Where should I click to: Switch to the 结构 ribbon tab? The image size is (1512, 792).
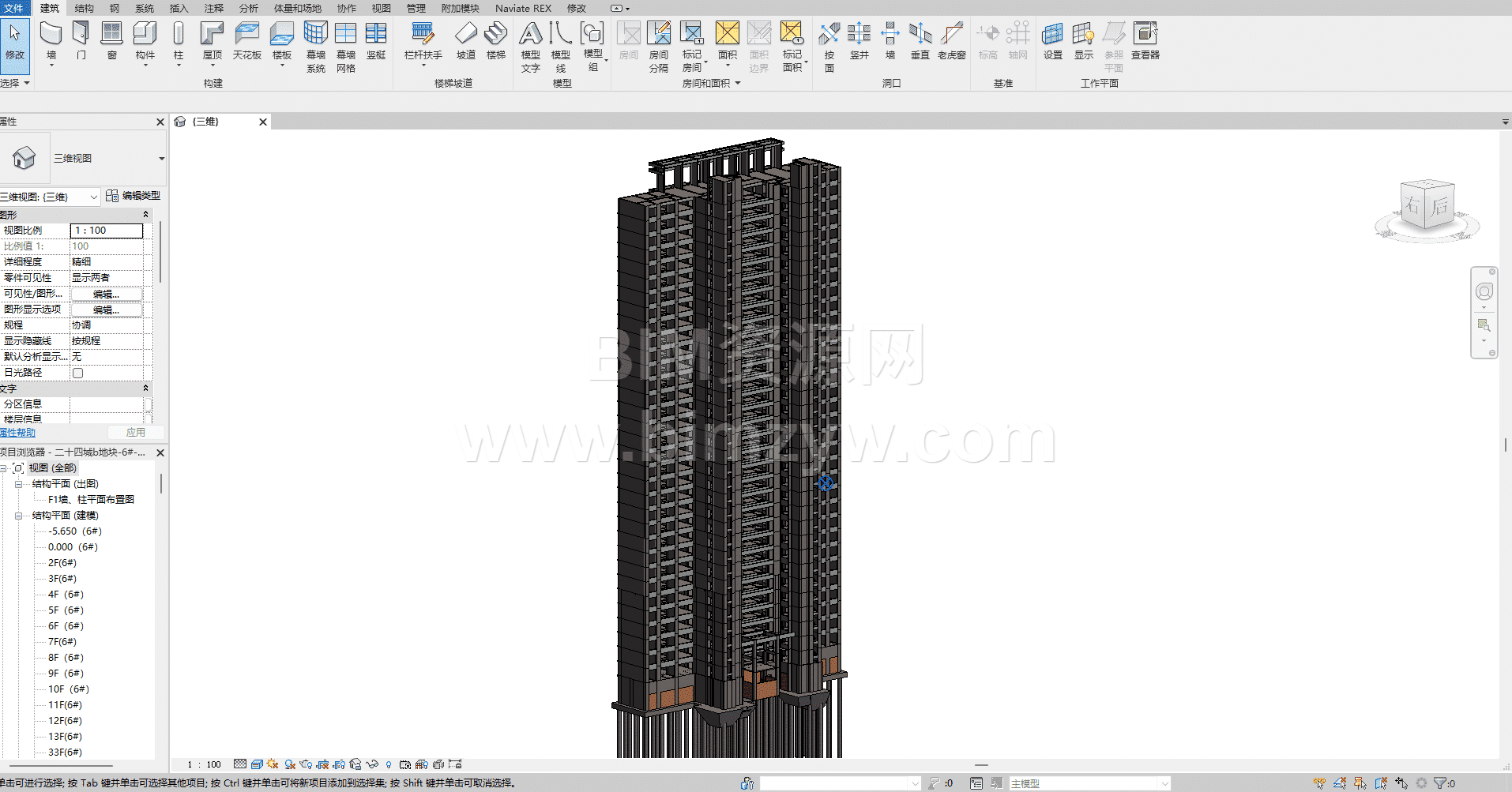84,8
